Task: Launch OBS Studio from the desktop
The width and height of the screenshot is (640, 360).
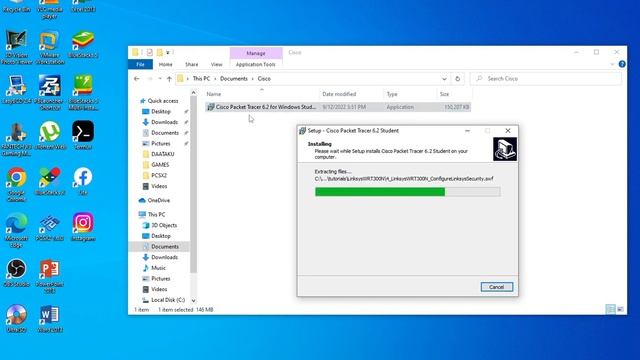Action: [x=16, y=273]
